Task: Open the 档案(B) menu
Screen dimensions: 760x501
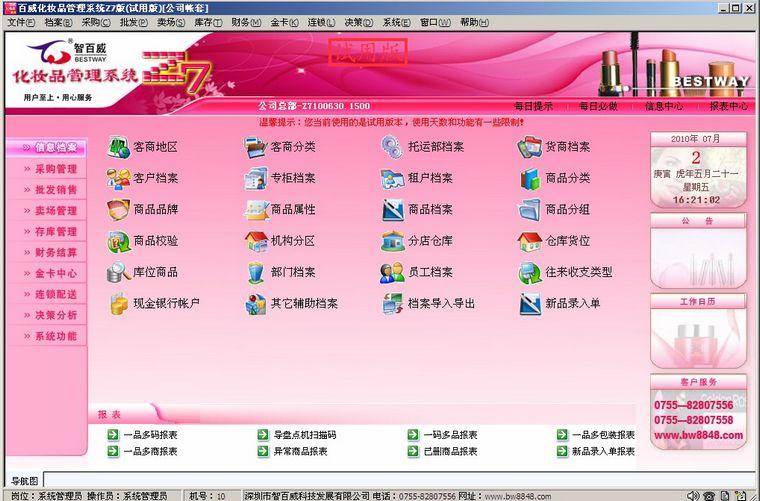Action: point(58,22)
